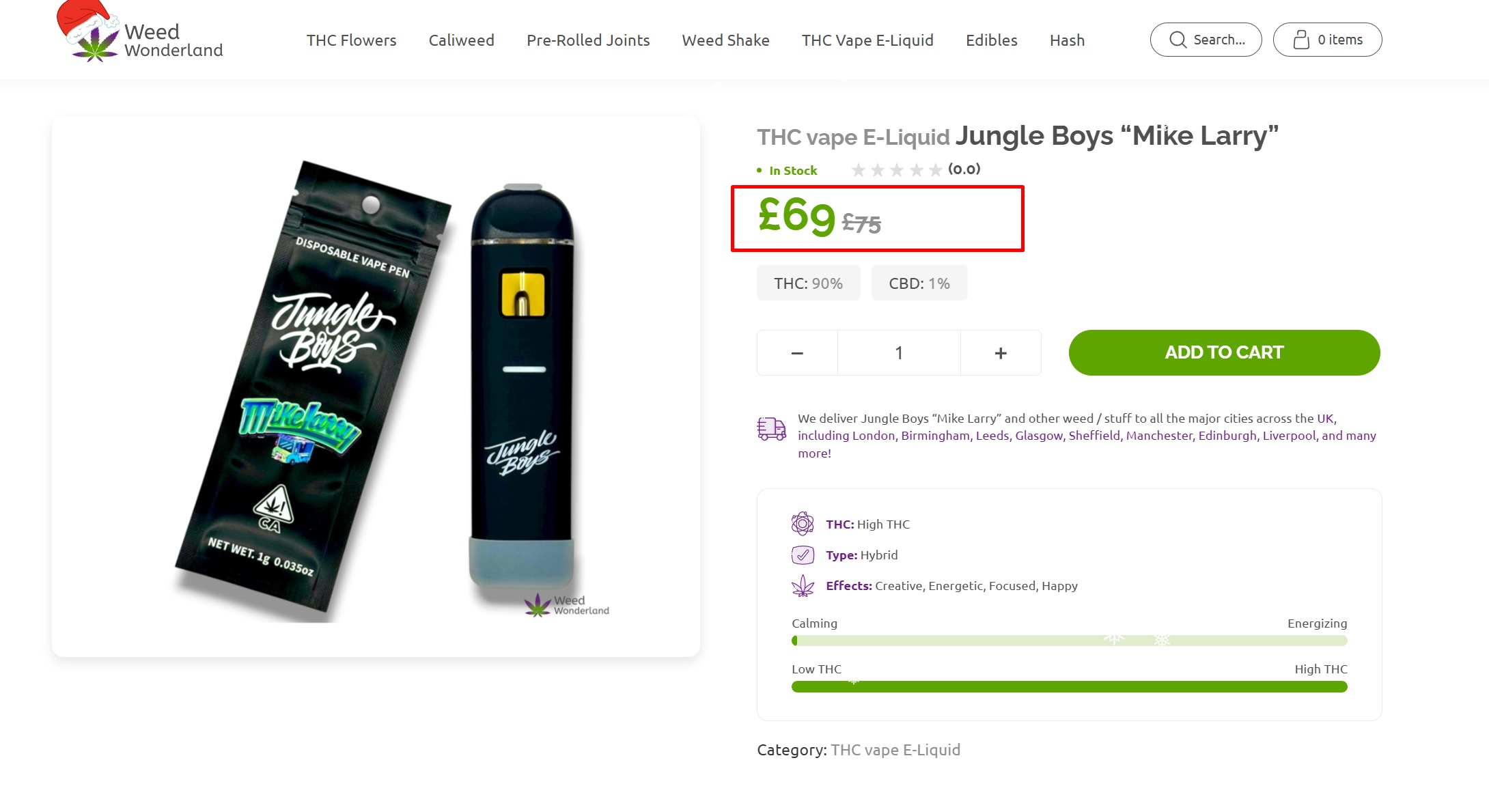Click the THC atom icon
Viewport: 1489px width, 812px height.
click(803, 524)
